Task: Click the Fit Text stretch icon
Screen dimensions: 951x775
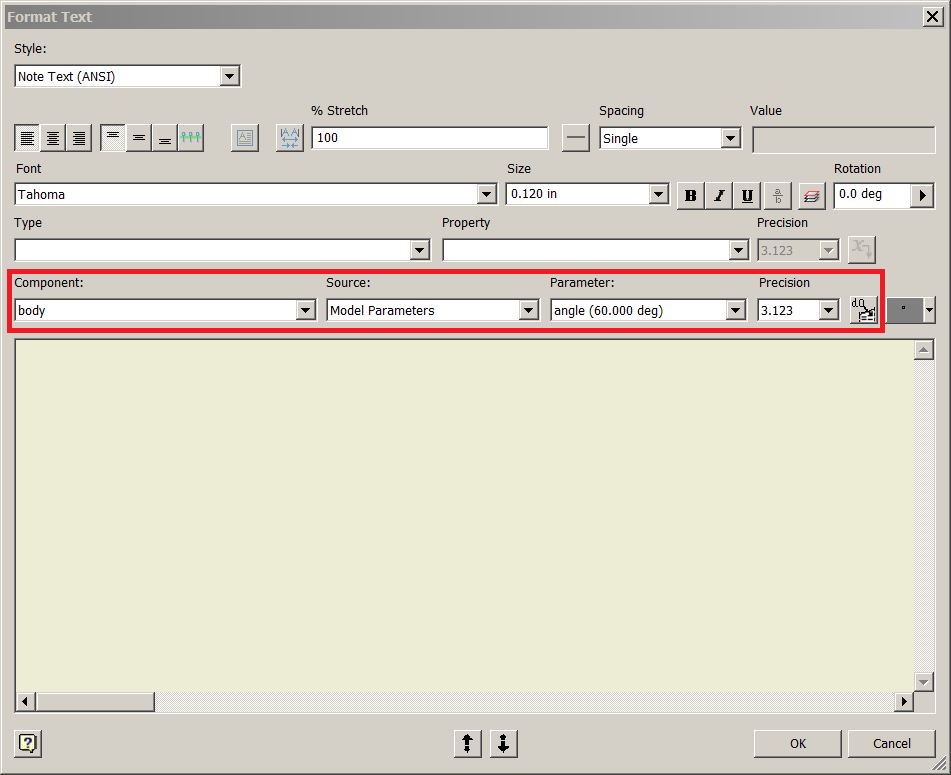Action: tap(289, 138)
